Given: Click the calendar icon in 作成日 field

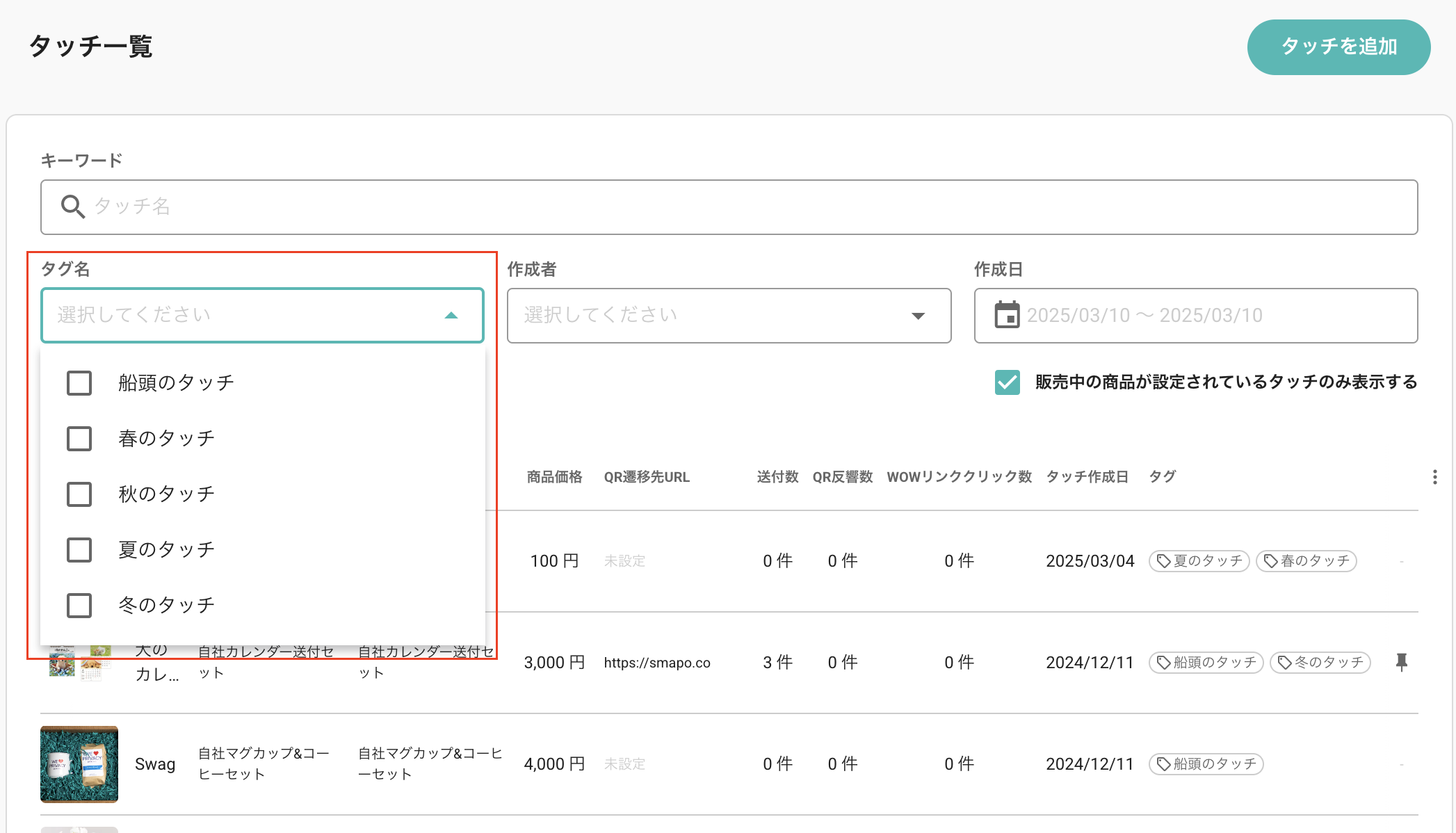Looking at the screenshot, I should click(x=1007, y=315).
